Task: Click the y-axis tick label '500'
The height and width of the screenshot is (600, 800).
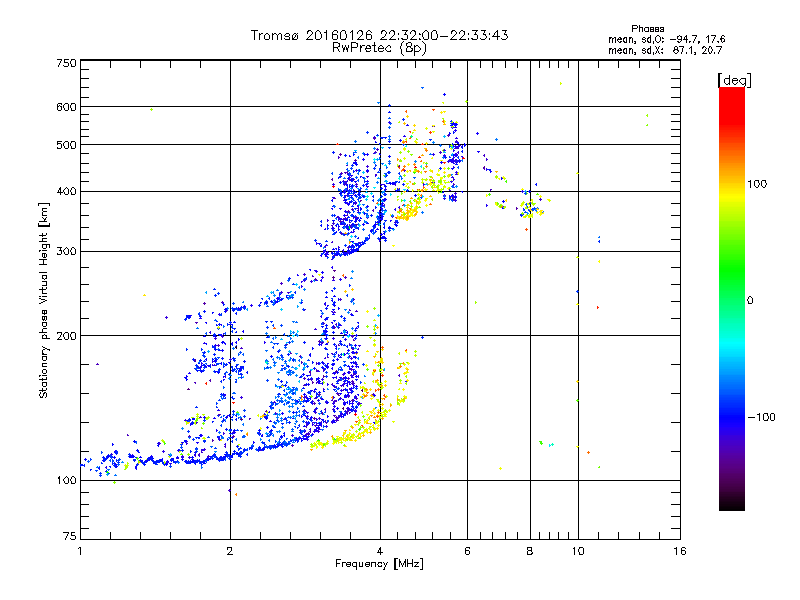Action: (x=67, y=145)
